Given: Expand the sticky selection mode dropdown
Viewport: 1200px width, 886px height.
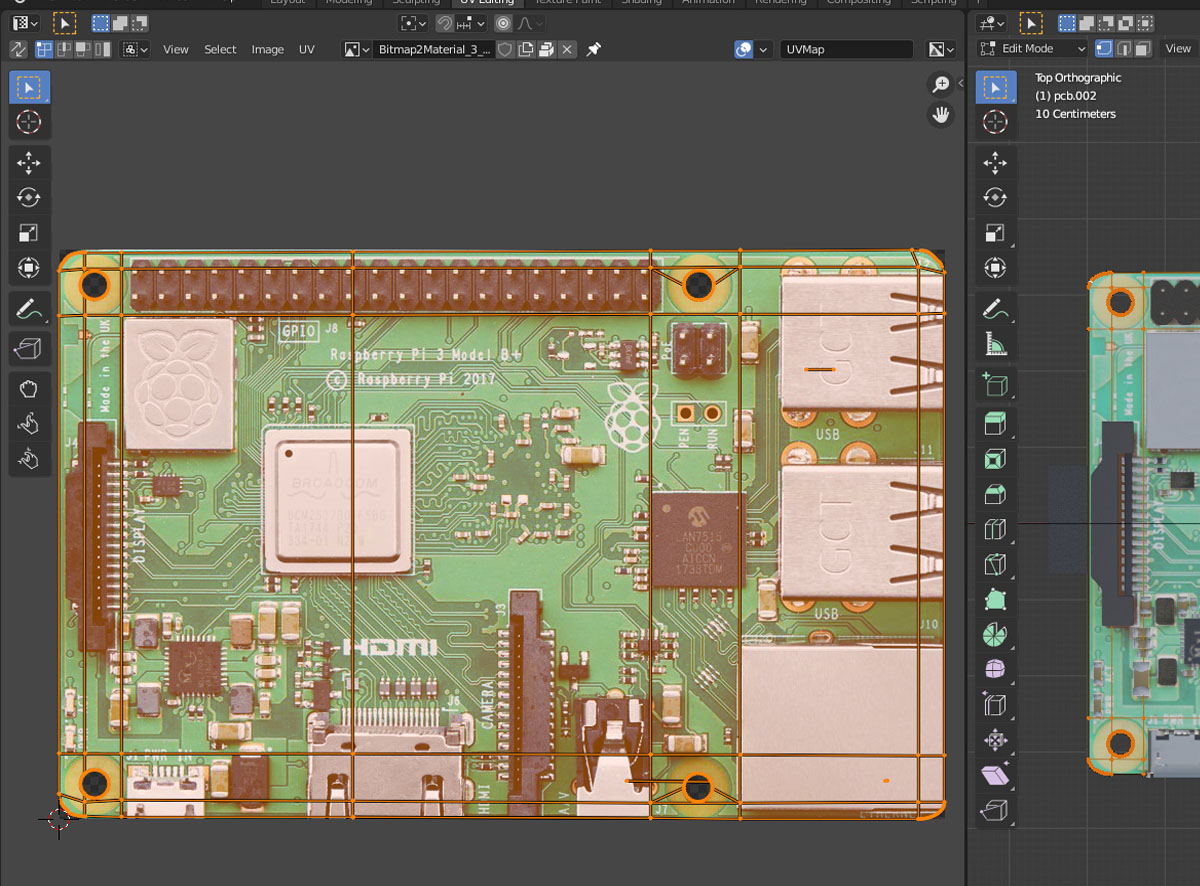Looking at the screenshot, I should coord(135,49).
